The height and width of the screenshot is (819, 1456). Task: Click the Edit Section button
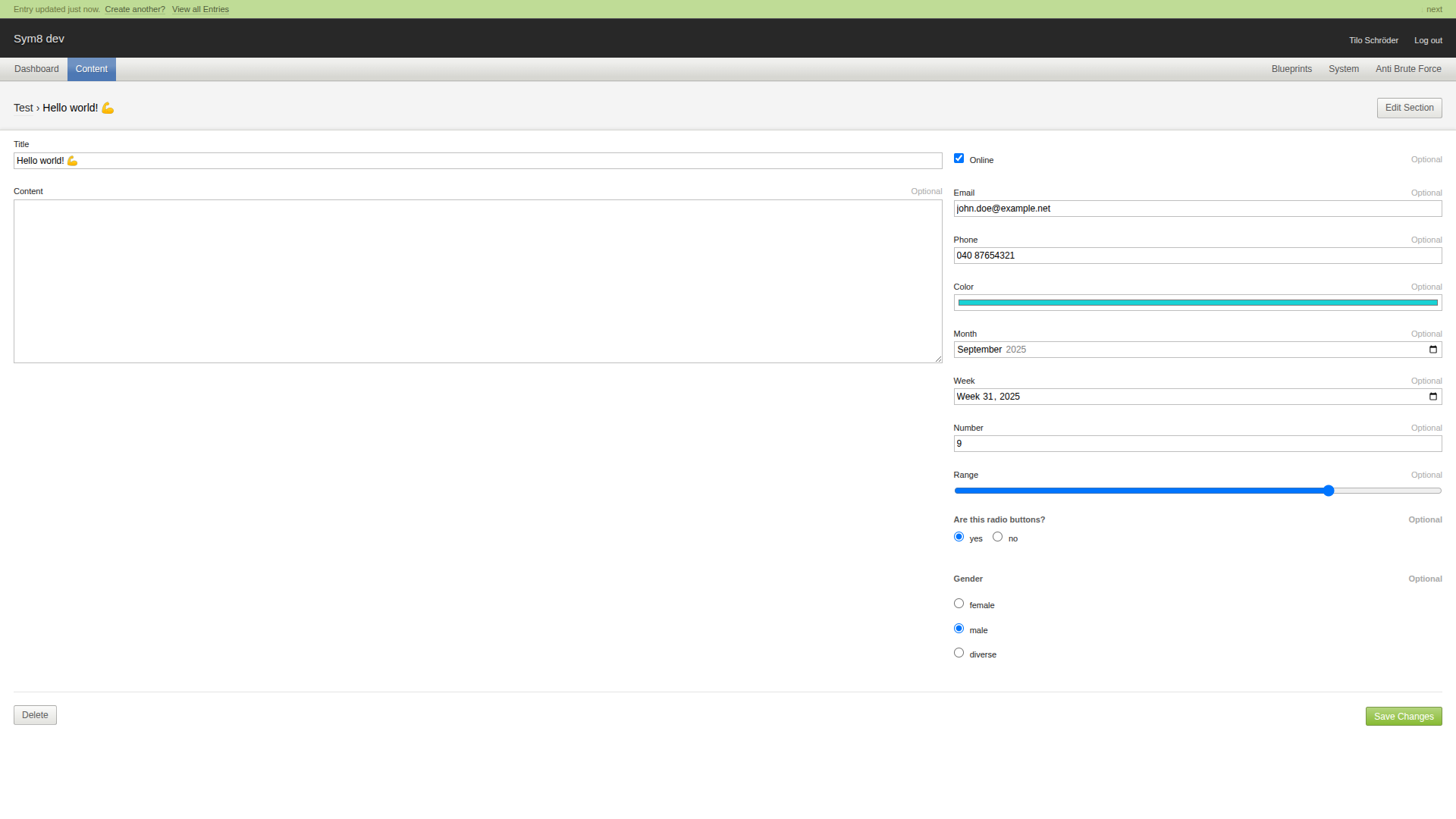click(x=1408, y=108)
